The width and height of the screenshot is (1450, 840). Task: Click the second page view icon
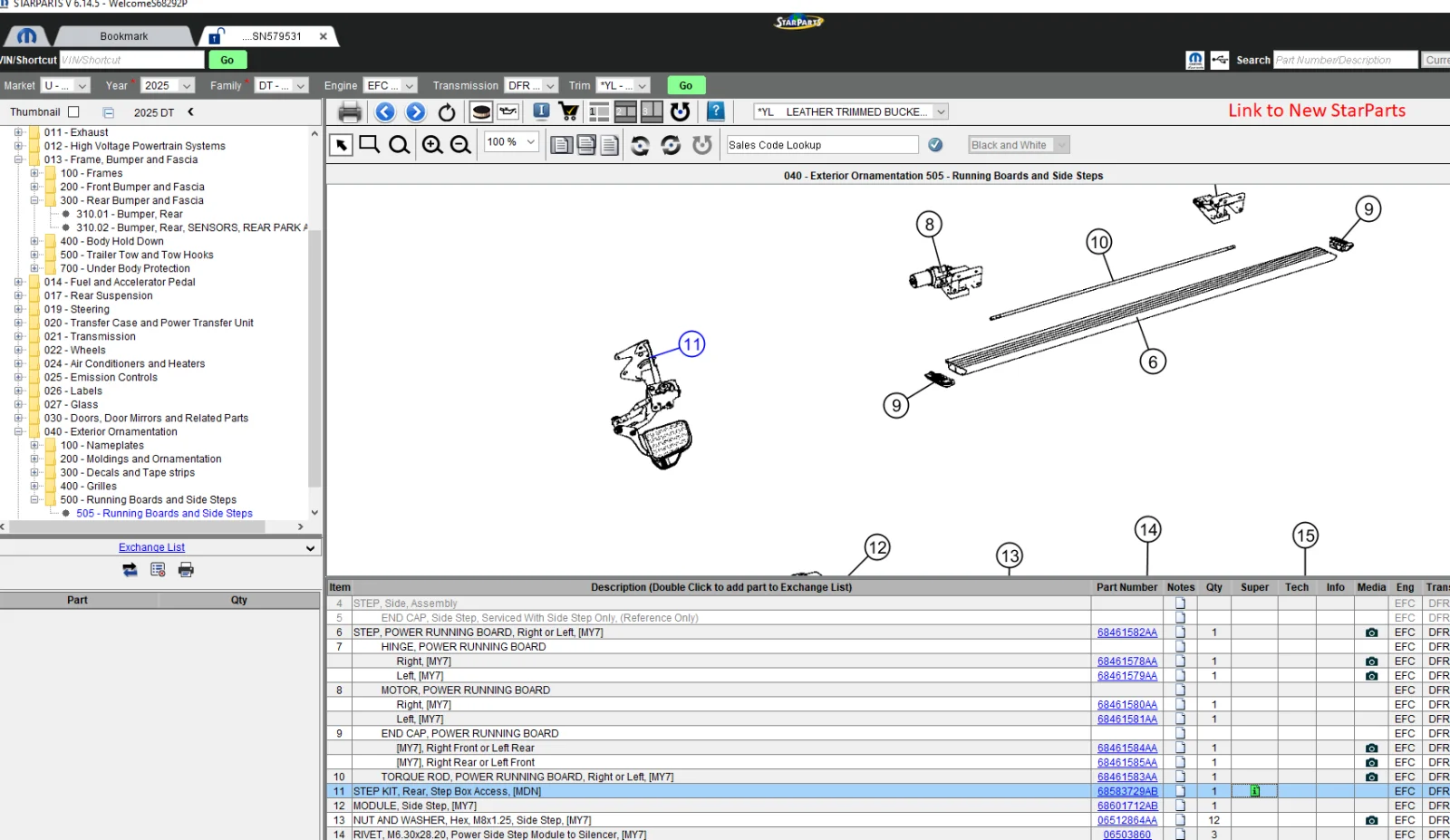pyautogui.click(x=586, y=145)
